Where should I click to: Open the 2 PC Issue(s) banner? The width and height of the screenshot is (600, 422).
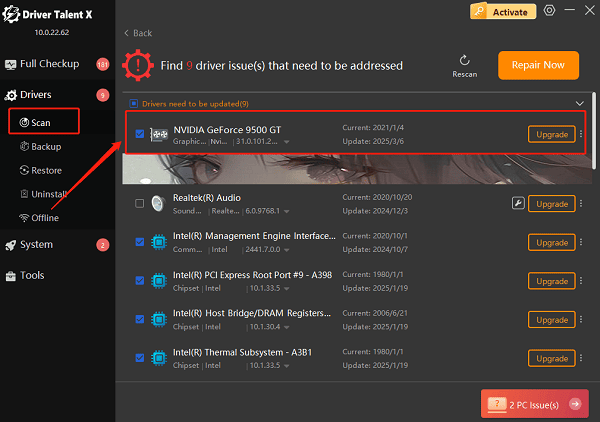(x=535, y=404)
